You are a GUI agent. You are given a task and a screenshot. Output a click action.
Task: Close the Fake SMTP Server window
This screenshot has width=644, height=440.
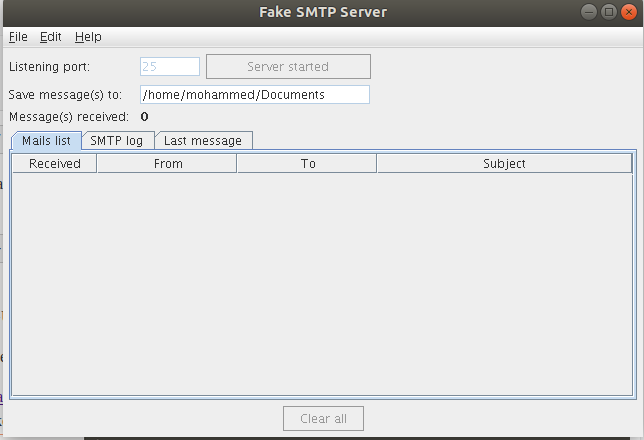(x=626, y=12)
